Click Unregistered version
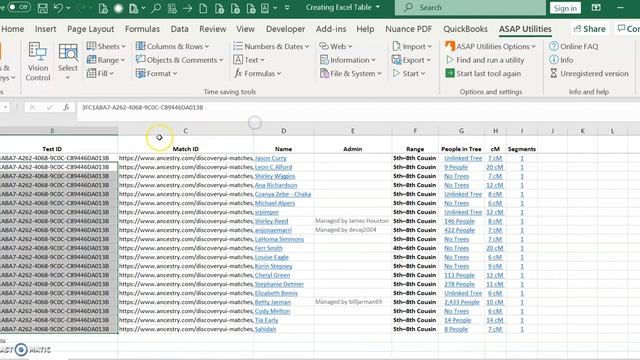The height and width of the screenshot is (360, 640). [589, 73]
